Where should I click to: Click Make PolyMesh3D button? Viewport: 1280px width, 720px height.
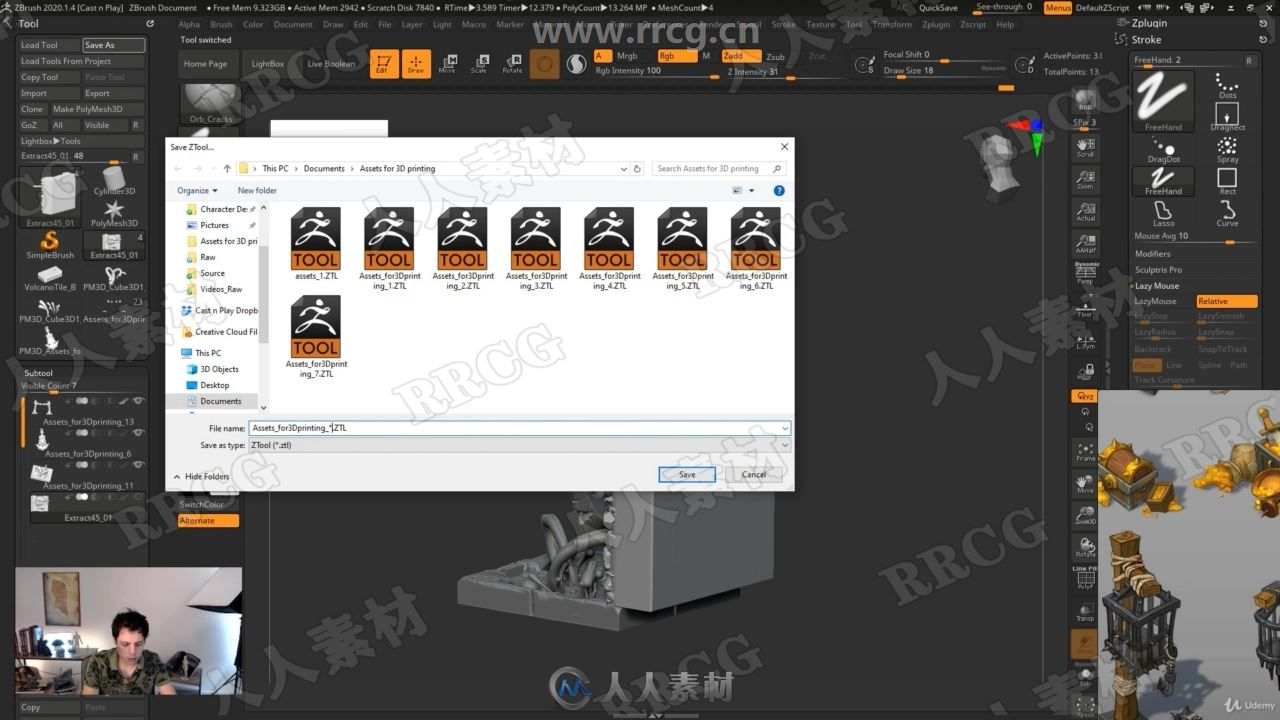coord(97,109)
